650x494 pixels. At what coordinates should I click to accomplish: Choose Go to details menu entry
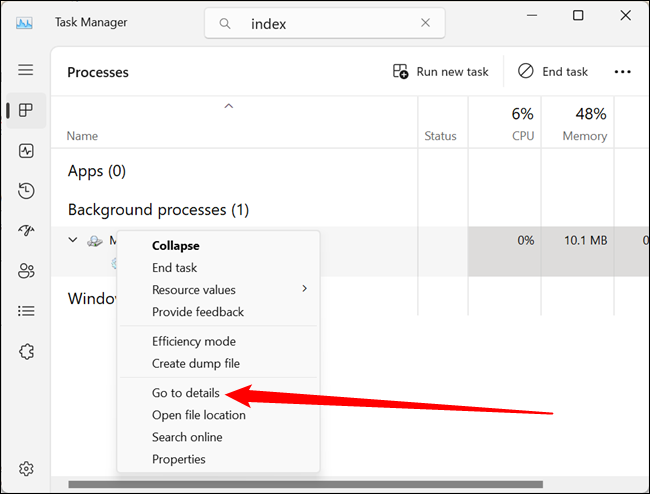(218, 393)
